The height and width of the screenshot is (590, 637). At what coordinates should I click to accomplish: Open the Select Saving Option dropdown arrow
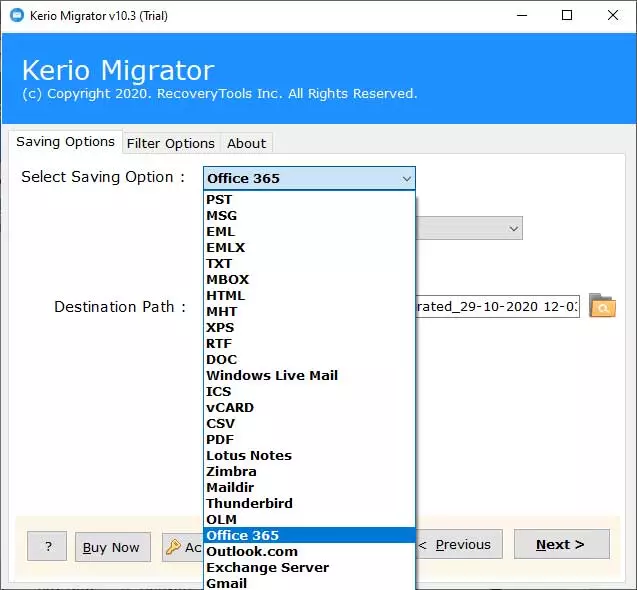pyautogui.click(x=406, y=179)
